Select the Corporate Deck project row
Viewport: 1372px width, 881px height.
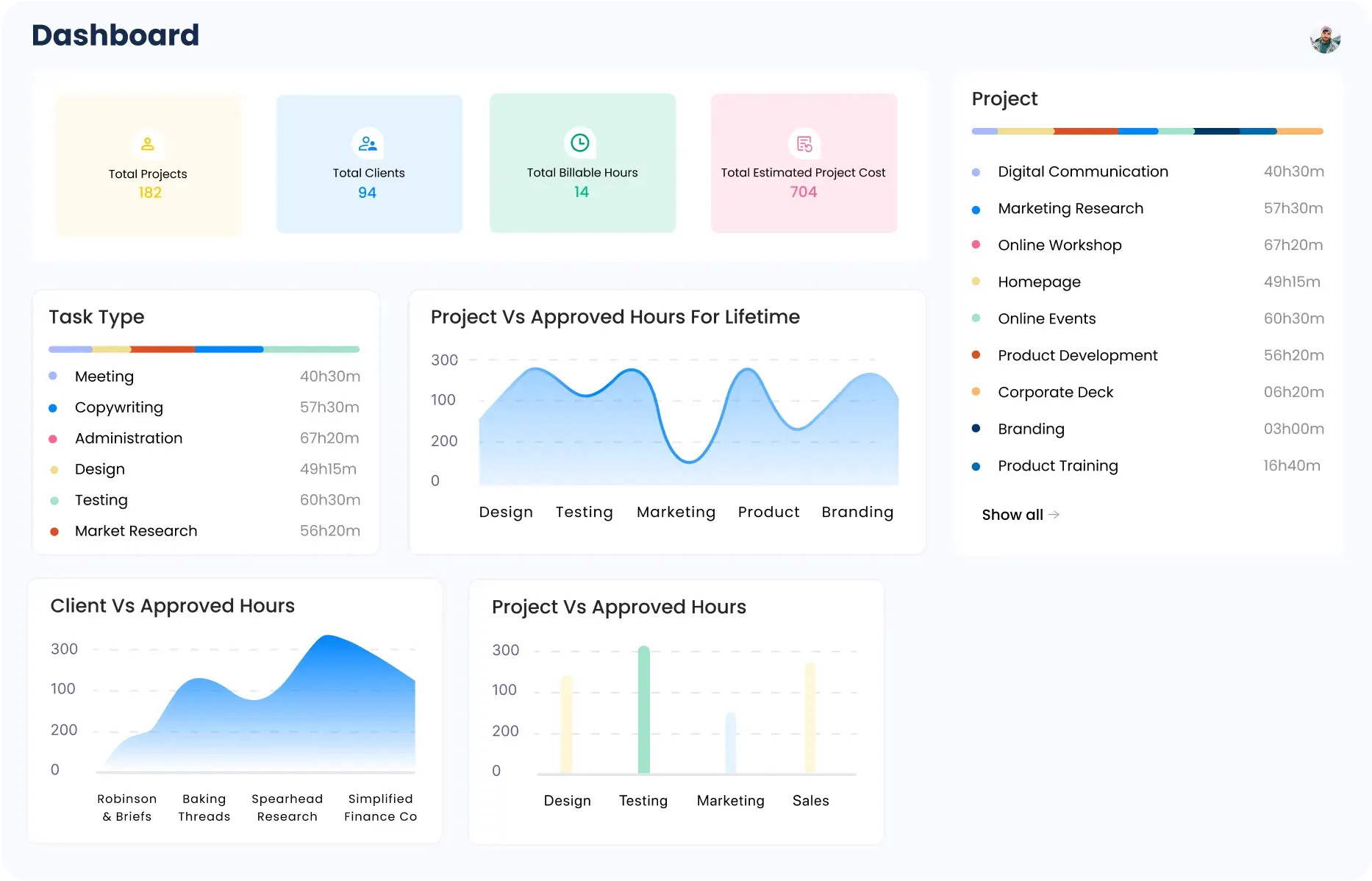[x=1148, y=392]
